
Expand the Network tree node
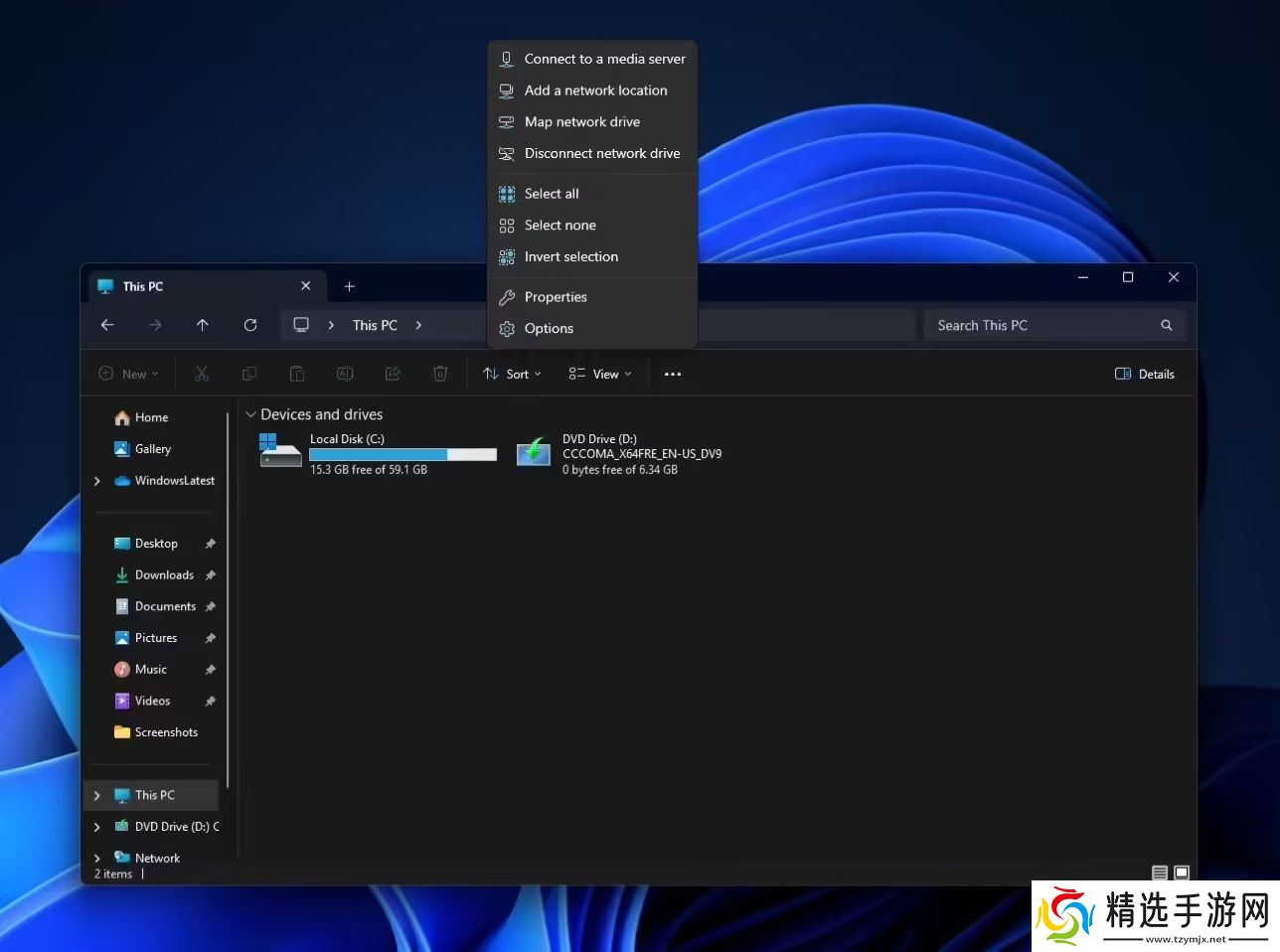coord(97,858)
